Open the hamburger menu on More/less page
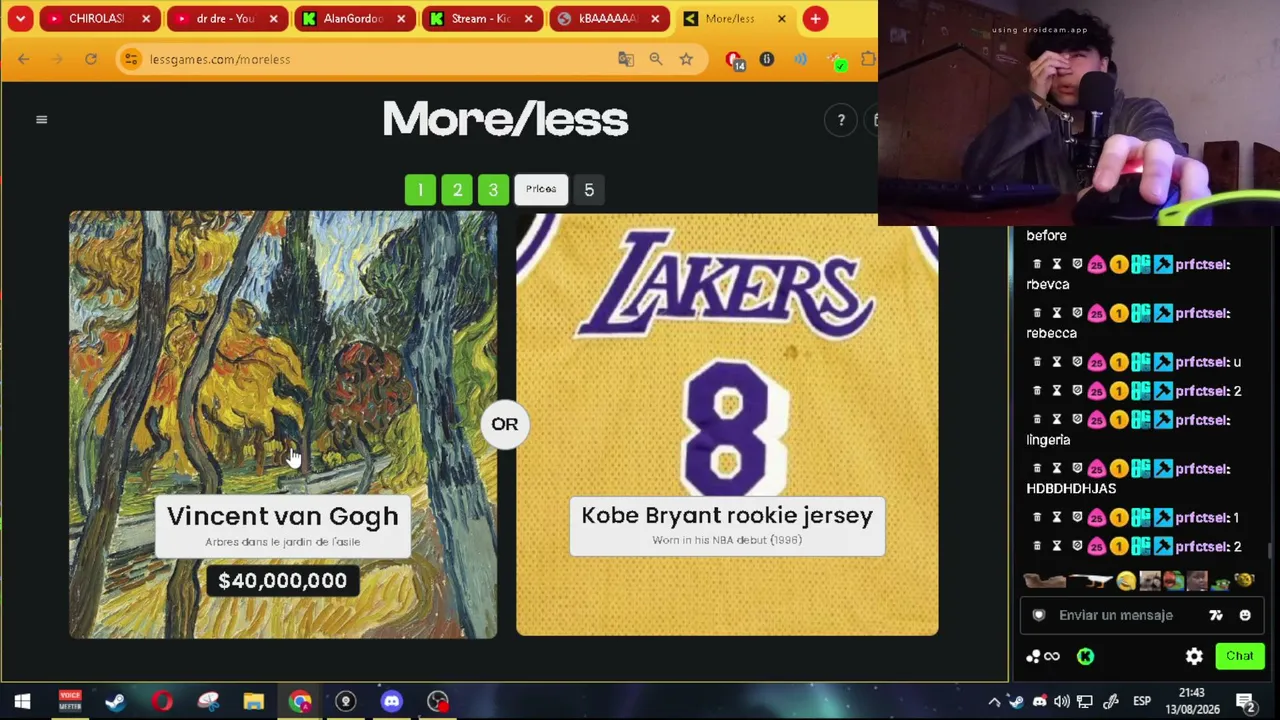 (41, 120)
